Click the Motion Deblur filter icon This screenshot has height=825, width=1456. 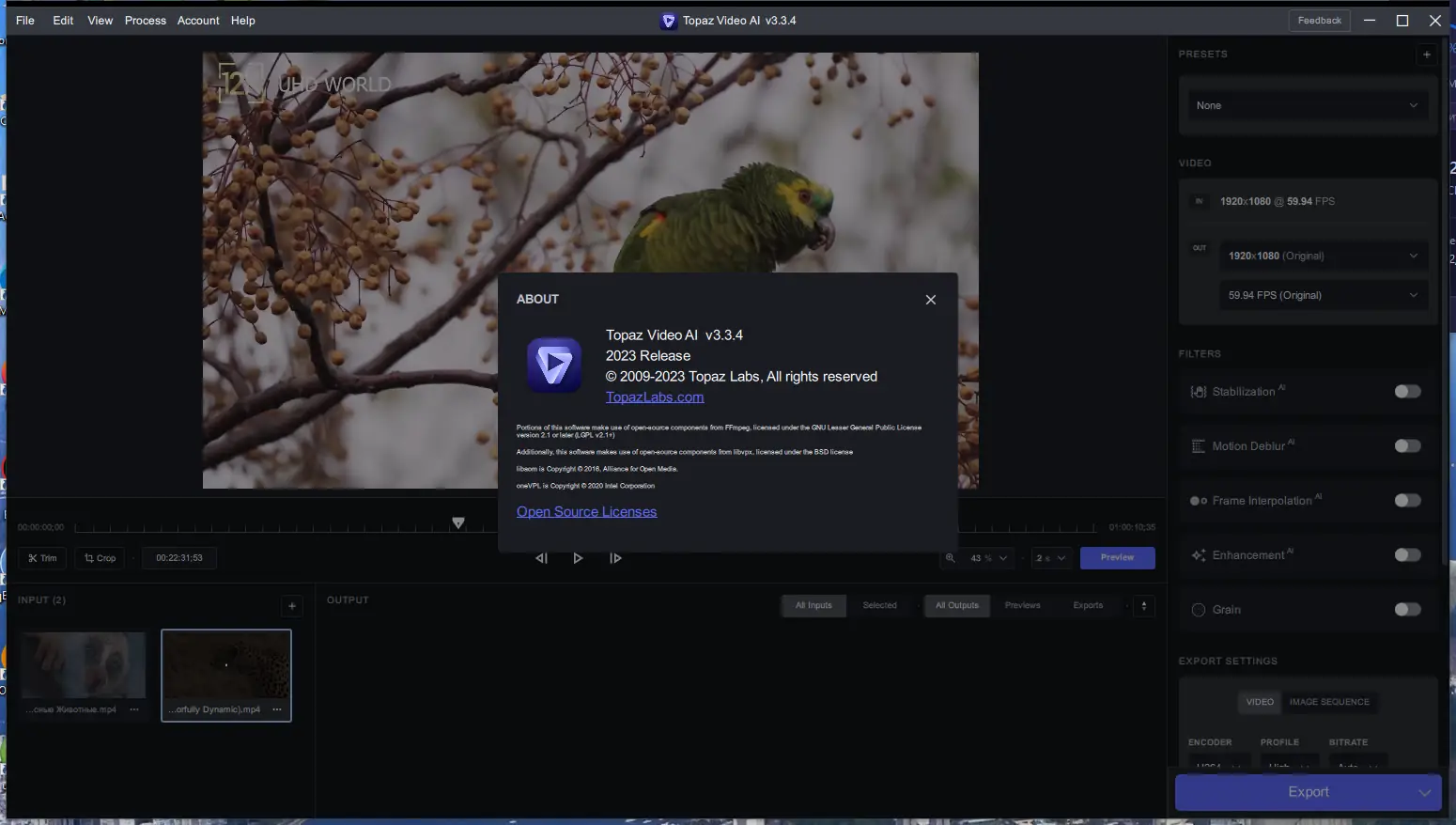(x=1199, y=446)
